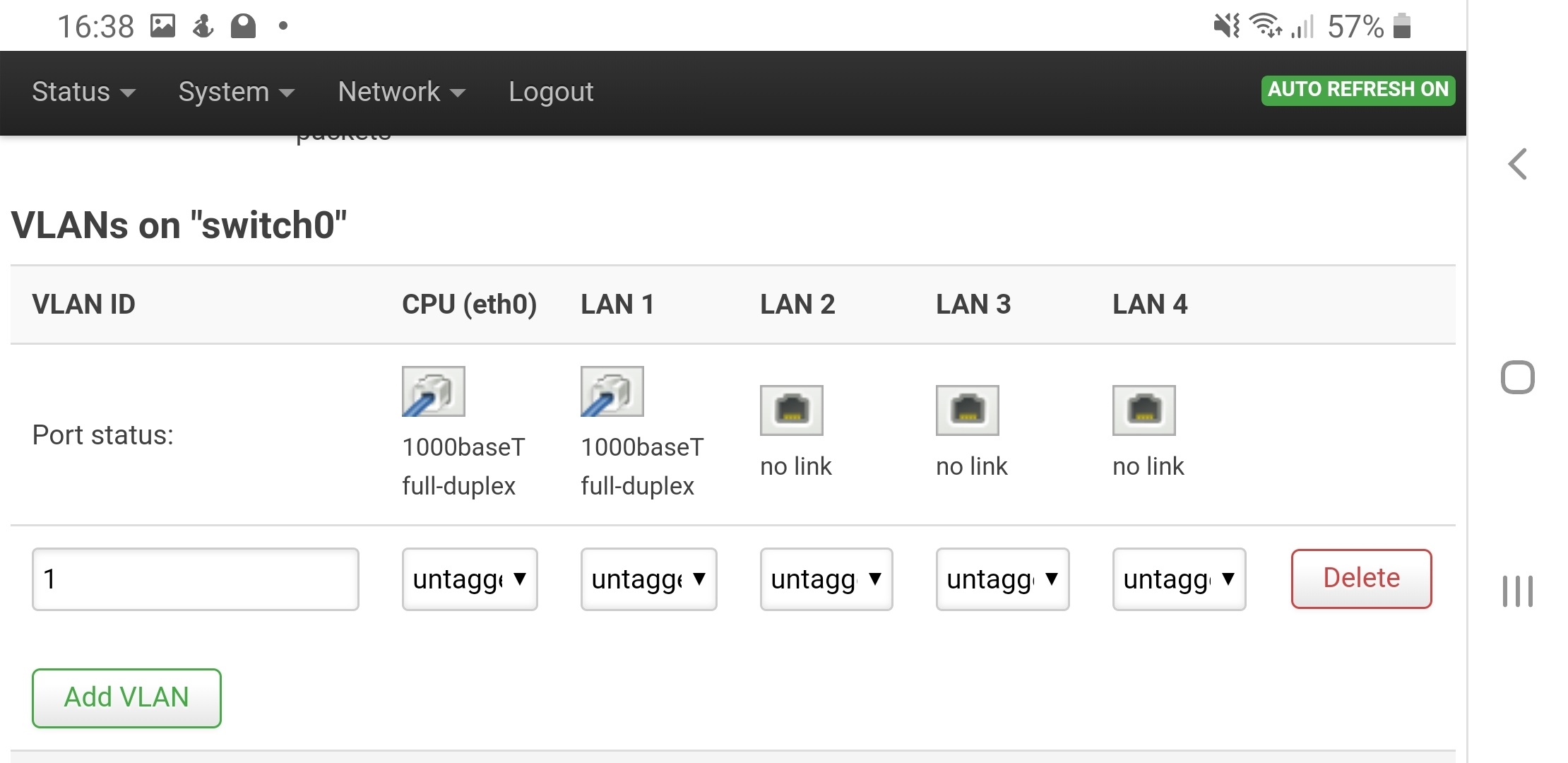Open CPU (eth0) tagging dropdown for VLAN 1
1568x763 pixels.
[470, 579]
